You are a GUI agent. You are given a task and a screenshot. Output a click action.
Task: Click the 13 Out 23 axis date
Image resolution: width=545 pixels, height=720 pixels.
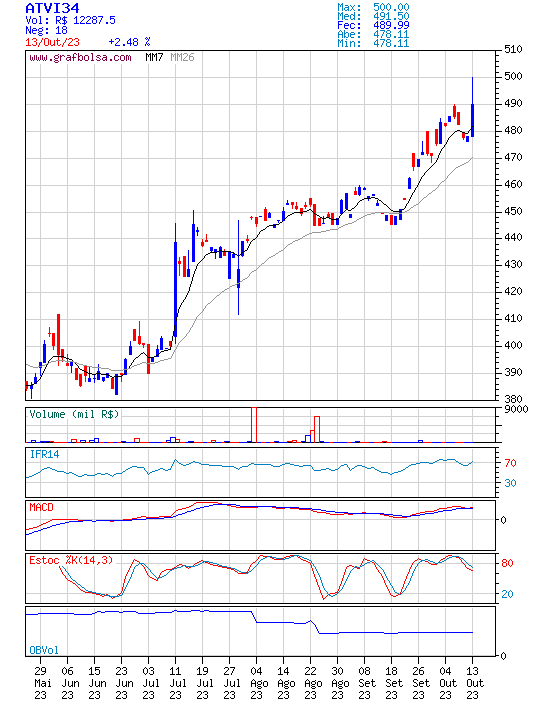tap(475, 683)
